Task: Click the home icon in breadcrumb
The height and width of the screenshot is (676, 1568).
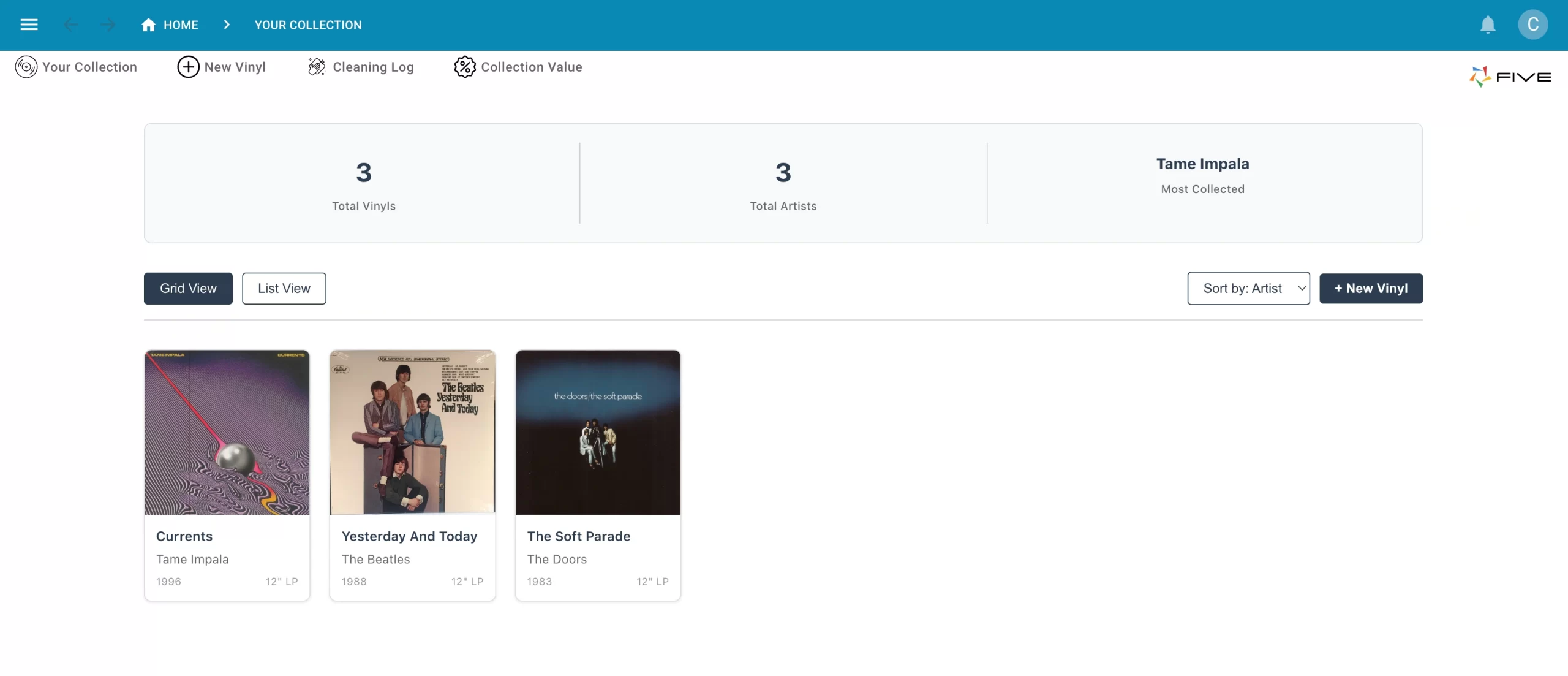Action: click(x=148, y=25)
